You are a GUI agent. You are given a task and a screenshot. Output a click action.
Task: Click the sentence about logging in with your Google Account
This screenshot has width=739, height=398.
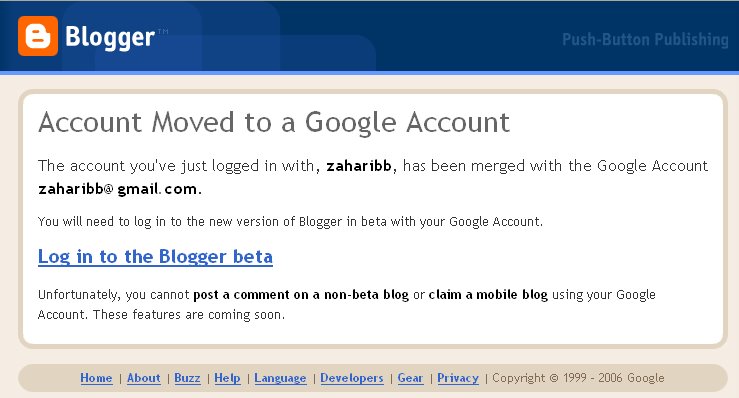pos(290,222)
